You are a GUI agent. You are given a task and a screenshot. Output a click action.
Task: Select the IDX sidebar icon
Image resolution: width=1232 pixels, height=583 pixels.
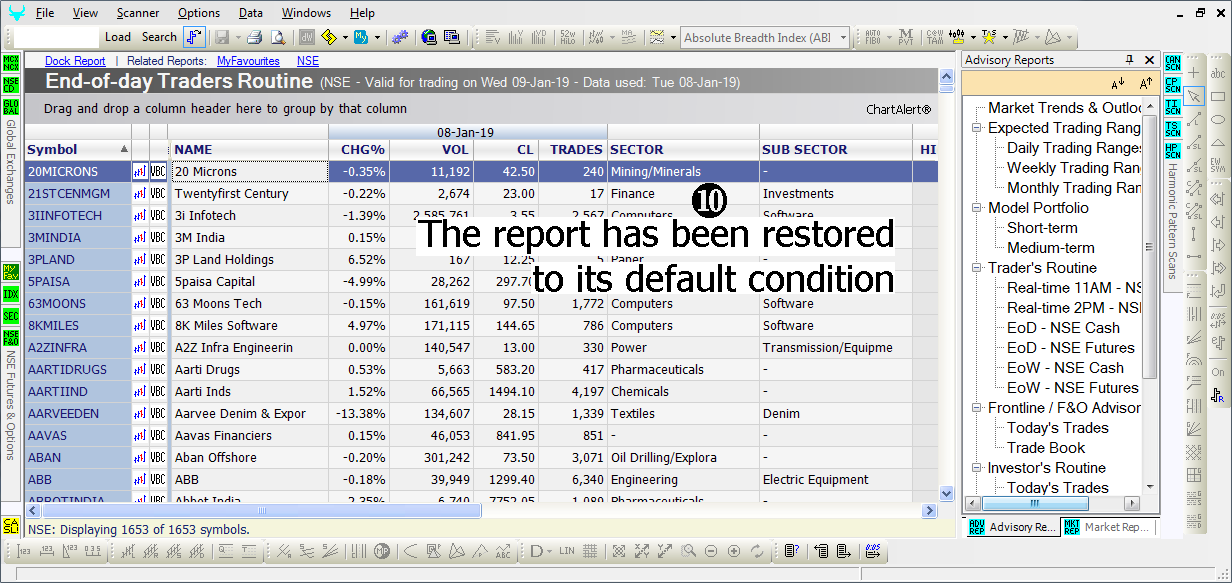[x=11, y=294]
